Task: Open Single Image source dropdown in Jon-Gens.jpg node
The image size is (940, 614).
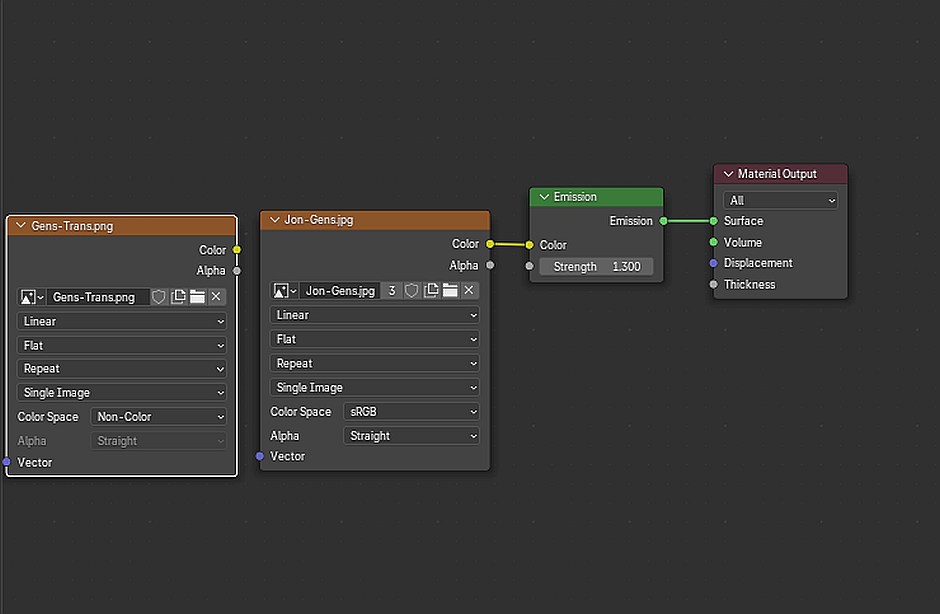Action: (375, 387)
